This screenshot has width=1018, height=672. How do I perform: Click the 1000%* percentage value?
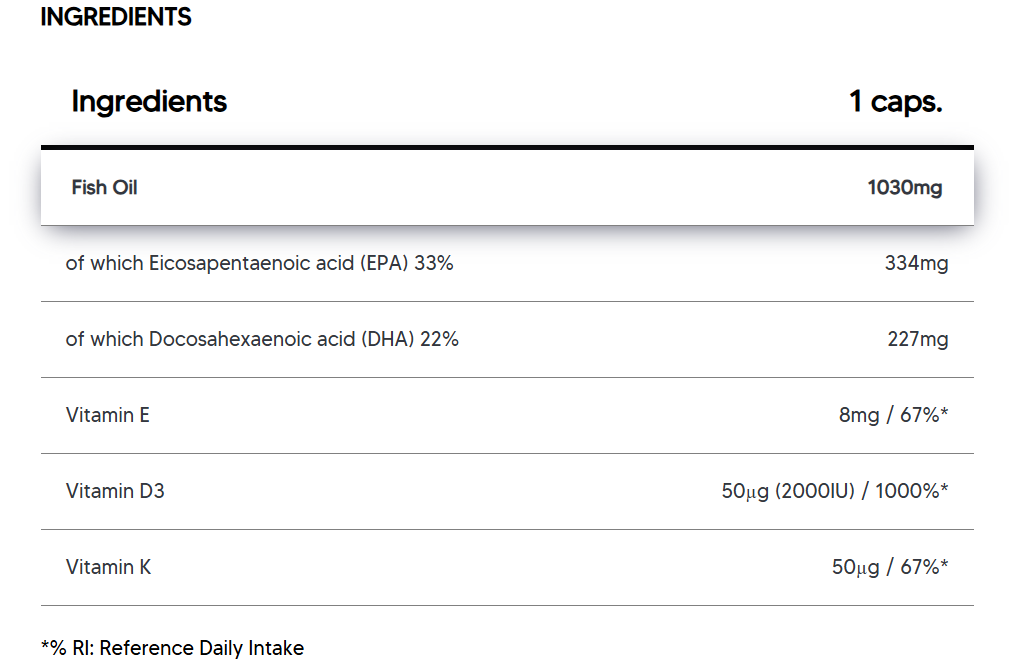click(x=911, y=491)
